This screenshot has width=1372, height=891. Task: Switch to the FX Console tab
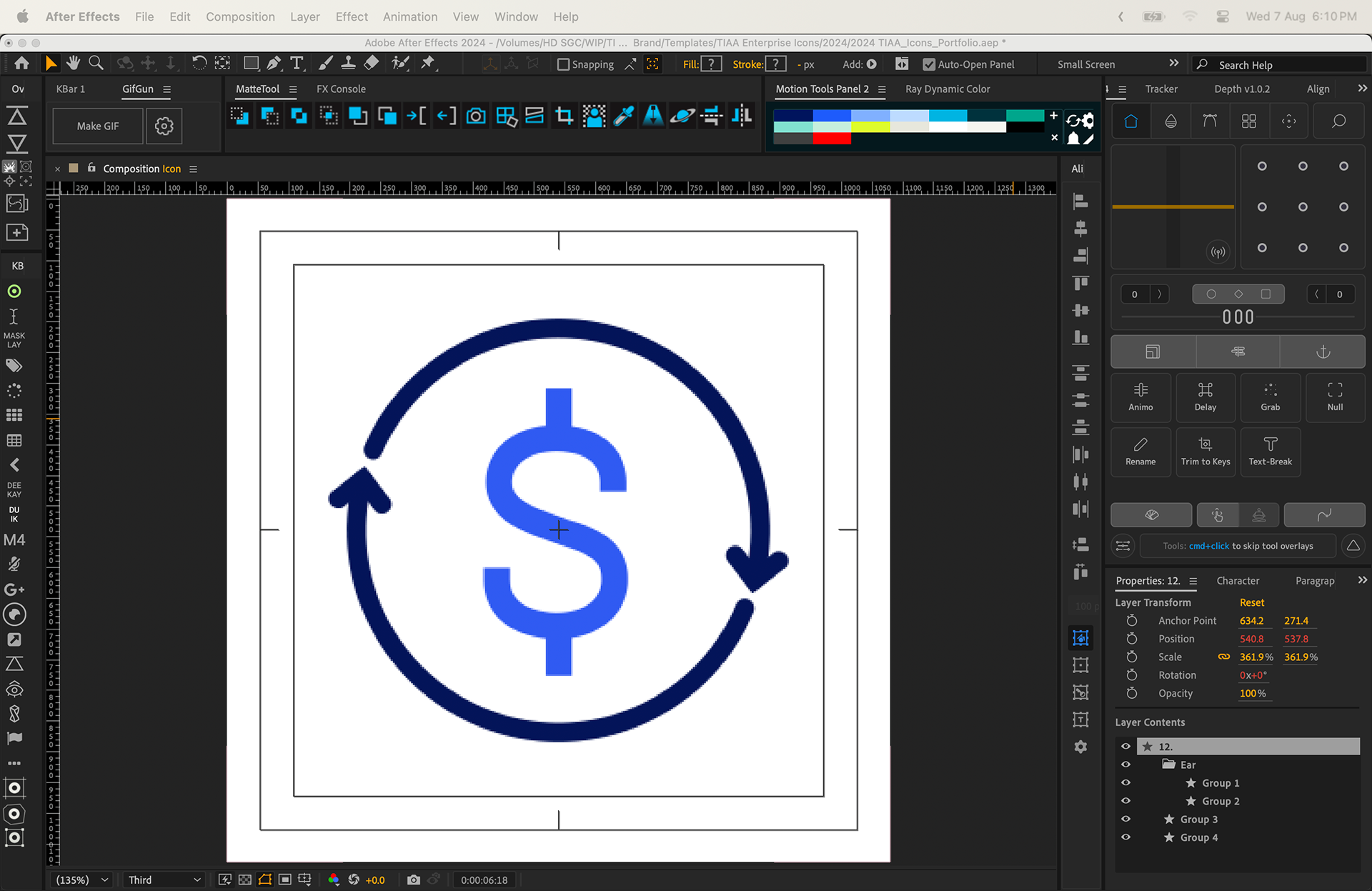click(341, 89)
